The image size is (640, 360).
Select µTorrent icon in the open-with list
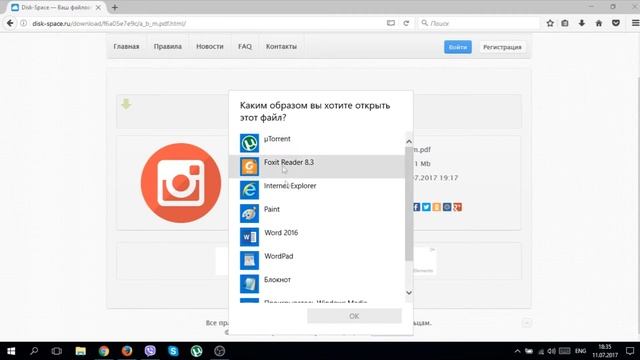(249, 143)
